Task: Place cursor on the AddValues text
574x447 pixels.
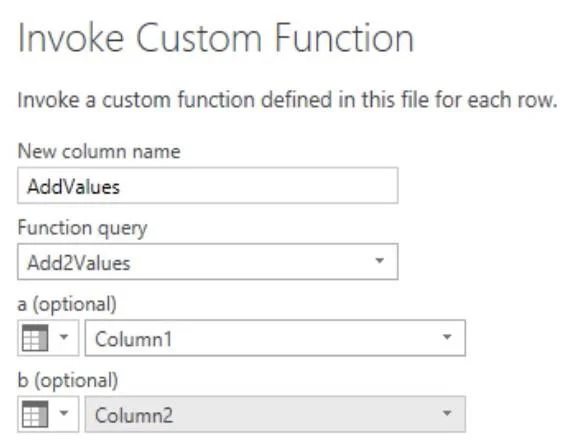Action: tap(74, 186)
